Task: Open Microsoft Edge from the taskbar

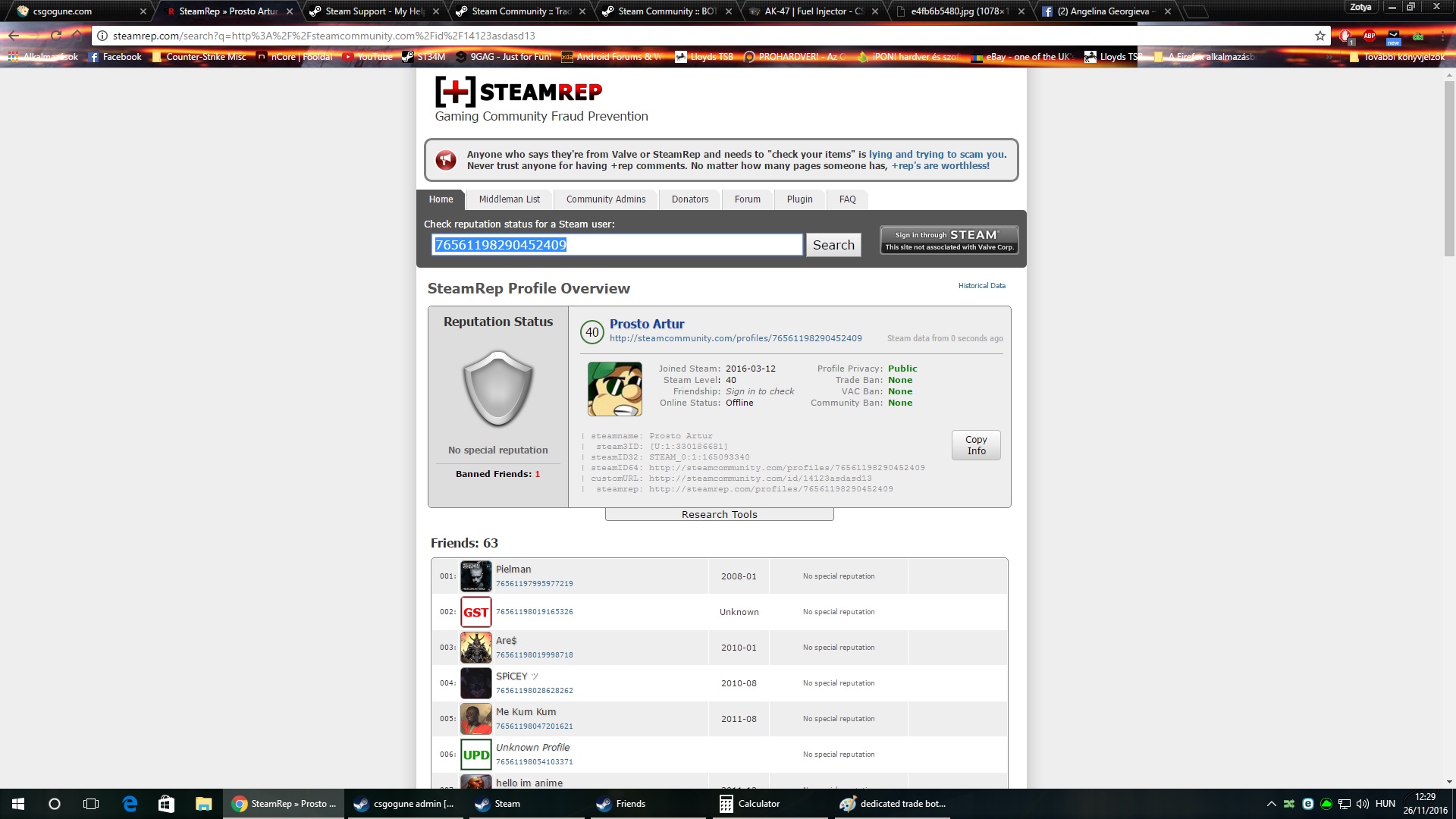Action: [x=130, y=804]
